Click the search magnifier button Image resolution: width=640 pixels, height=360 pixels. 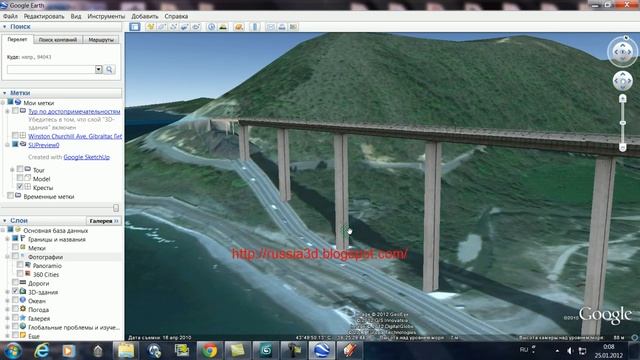109,69
